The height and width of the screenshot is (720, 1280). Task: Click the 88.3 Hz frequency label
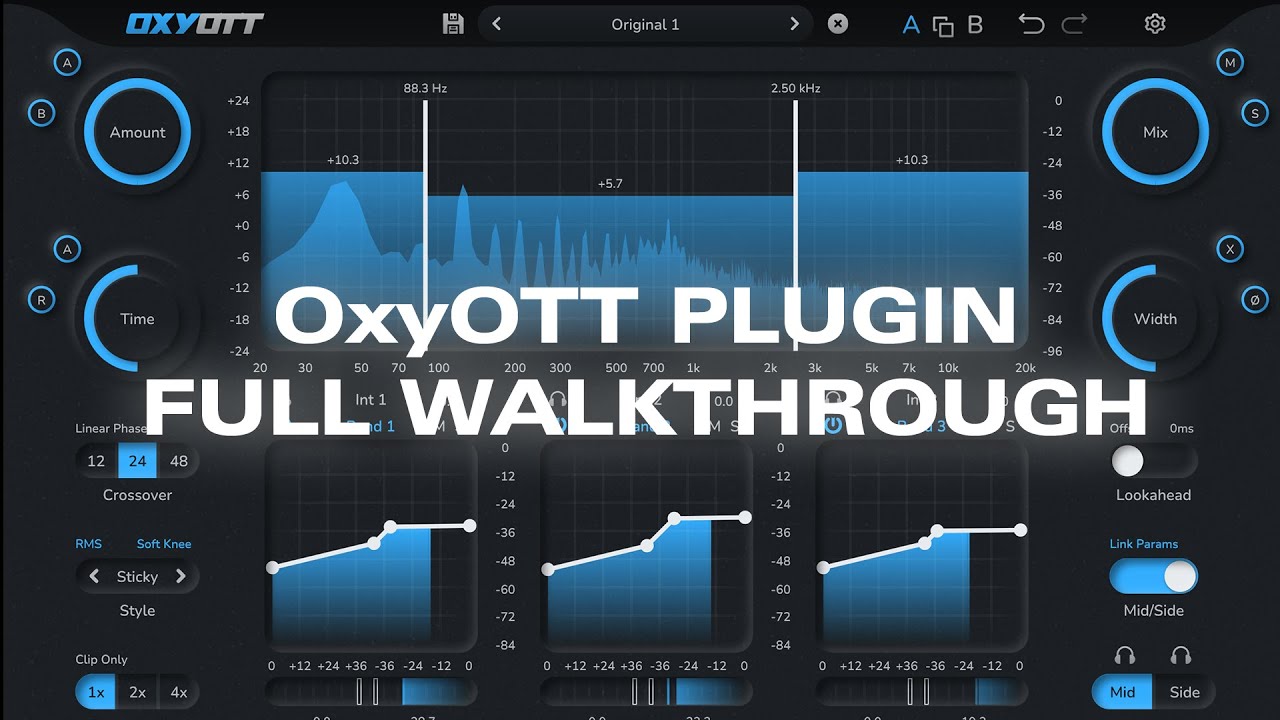425,88
